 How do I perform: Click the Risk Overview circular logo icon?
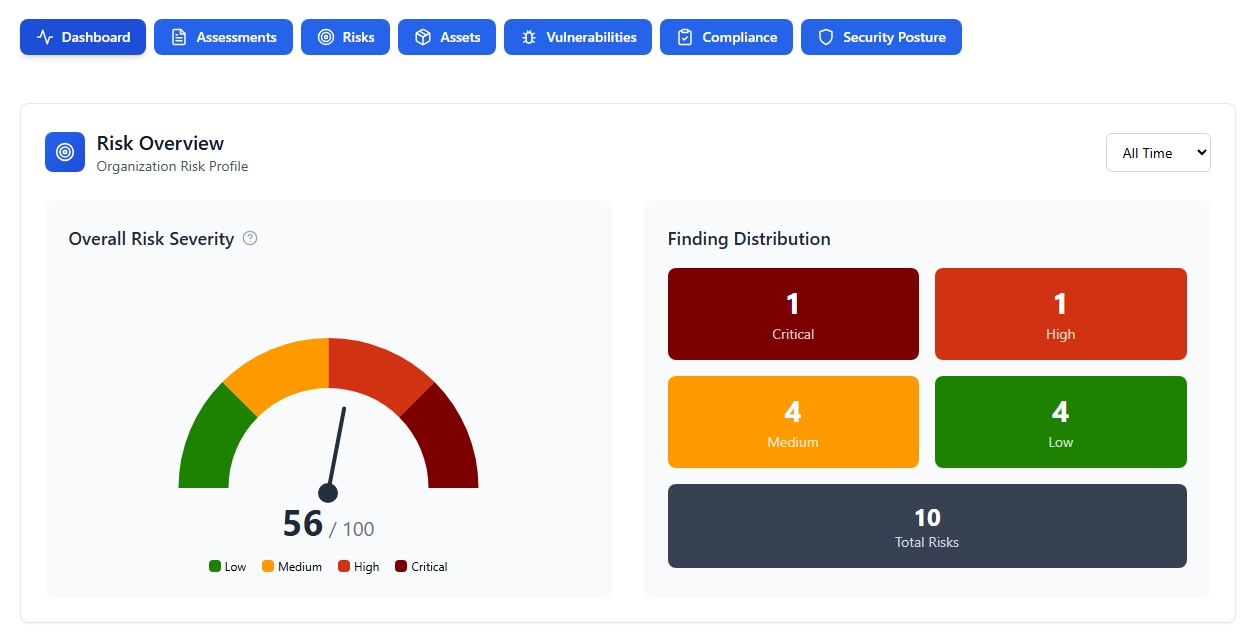[64, 152]
